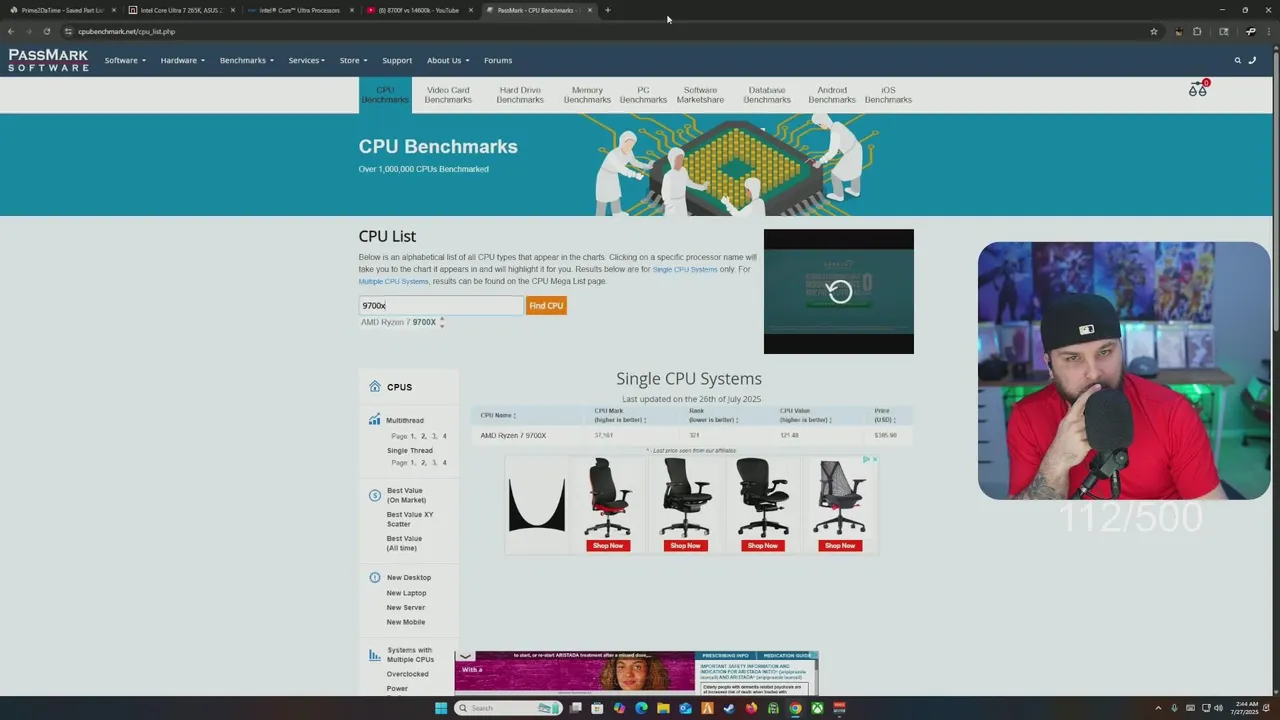Open File Explorer from the taskbar

tap(663, 708)
